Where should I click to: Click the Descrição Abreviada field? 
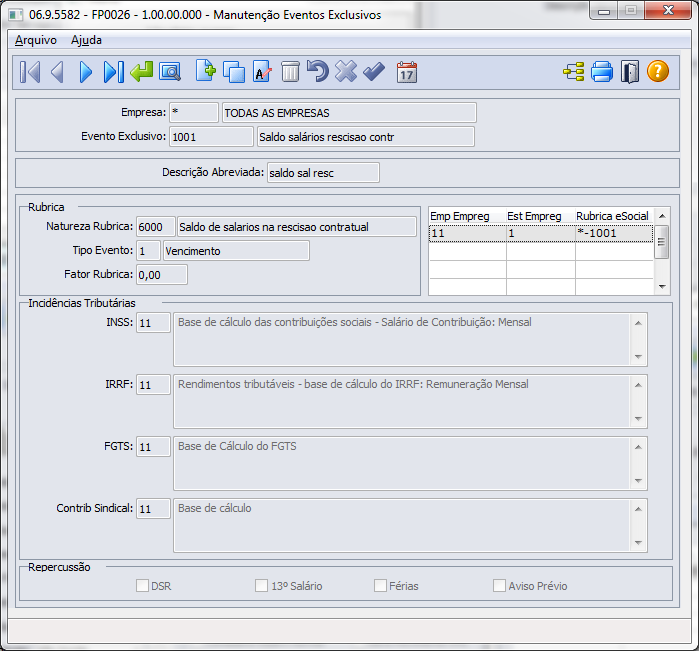click(x=323, y=173)
